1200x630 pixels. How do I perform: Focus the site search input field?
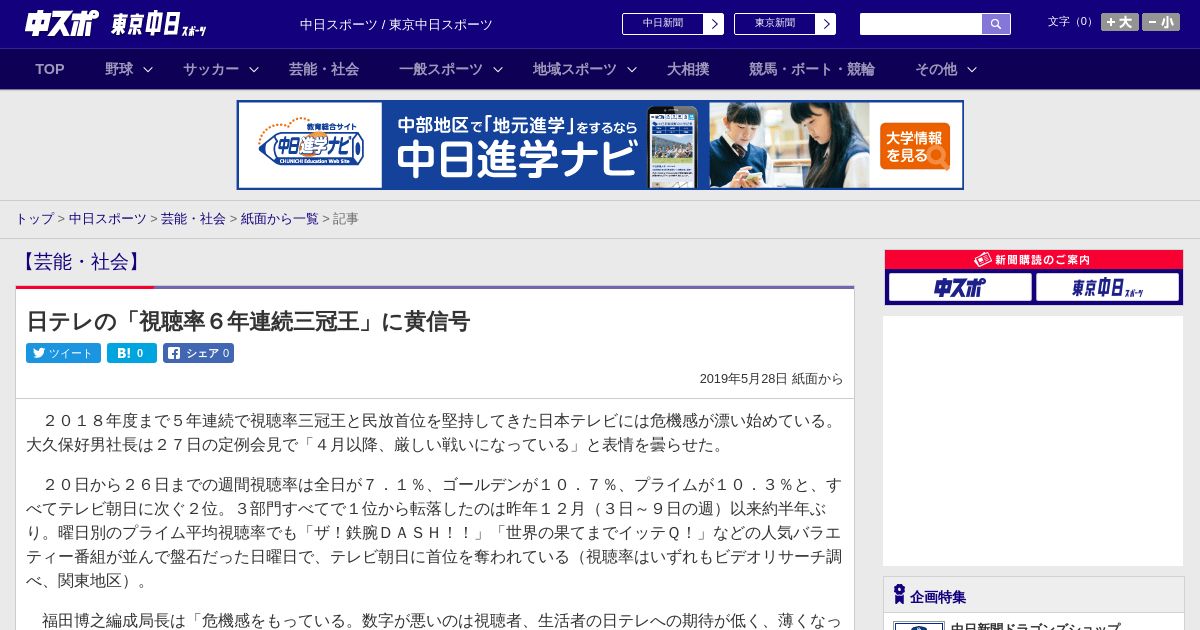pyautogui.click(x=921, y=24)
